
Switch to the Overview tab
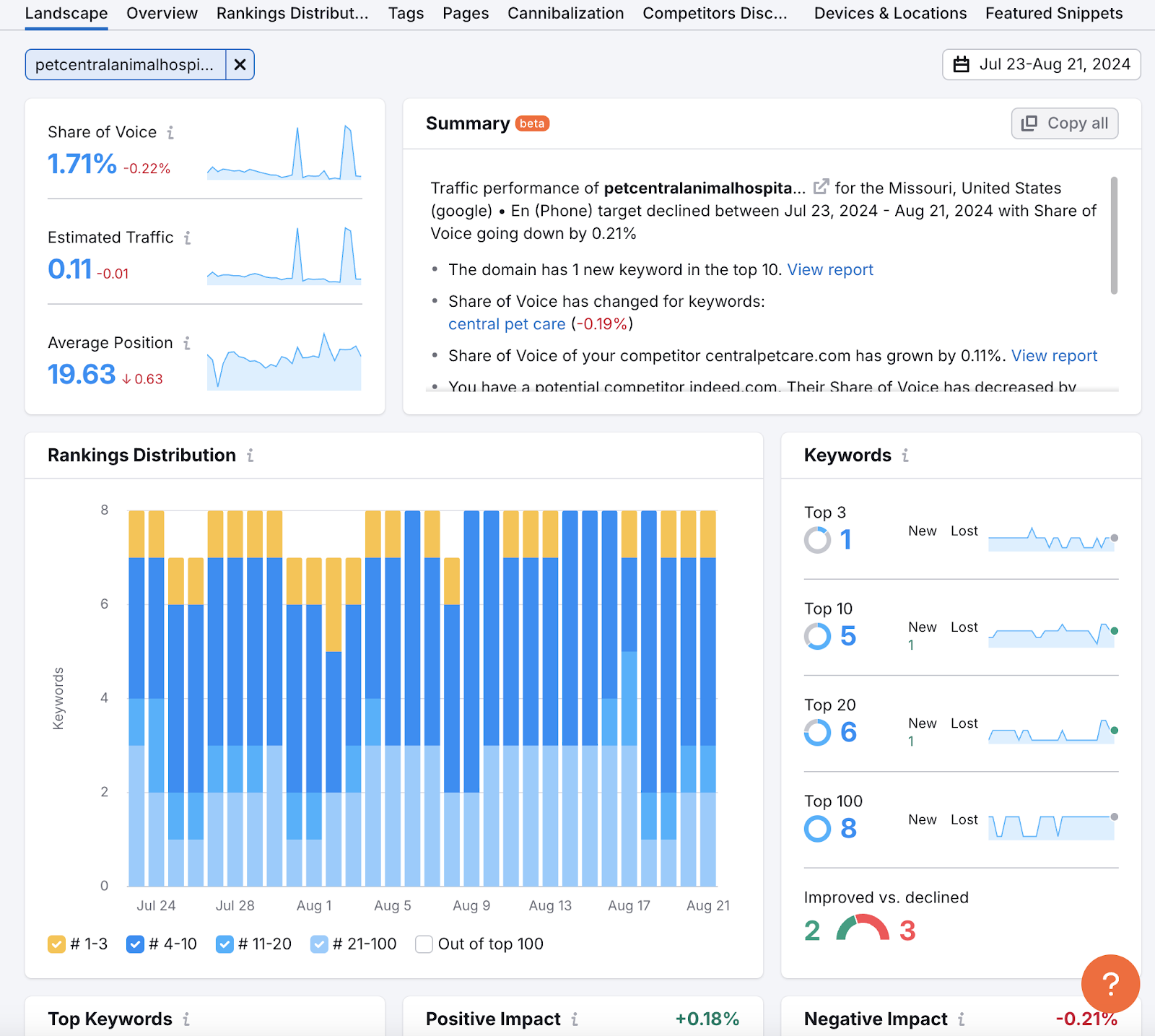click(162, 14)
